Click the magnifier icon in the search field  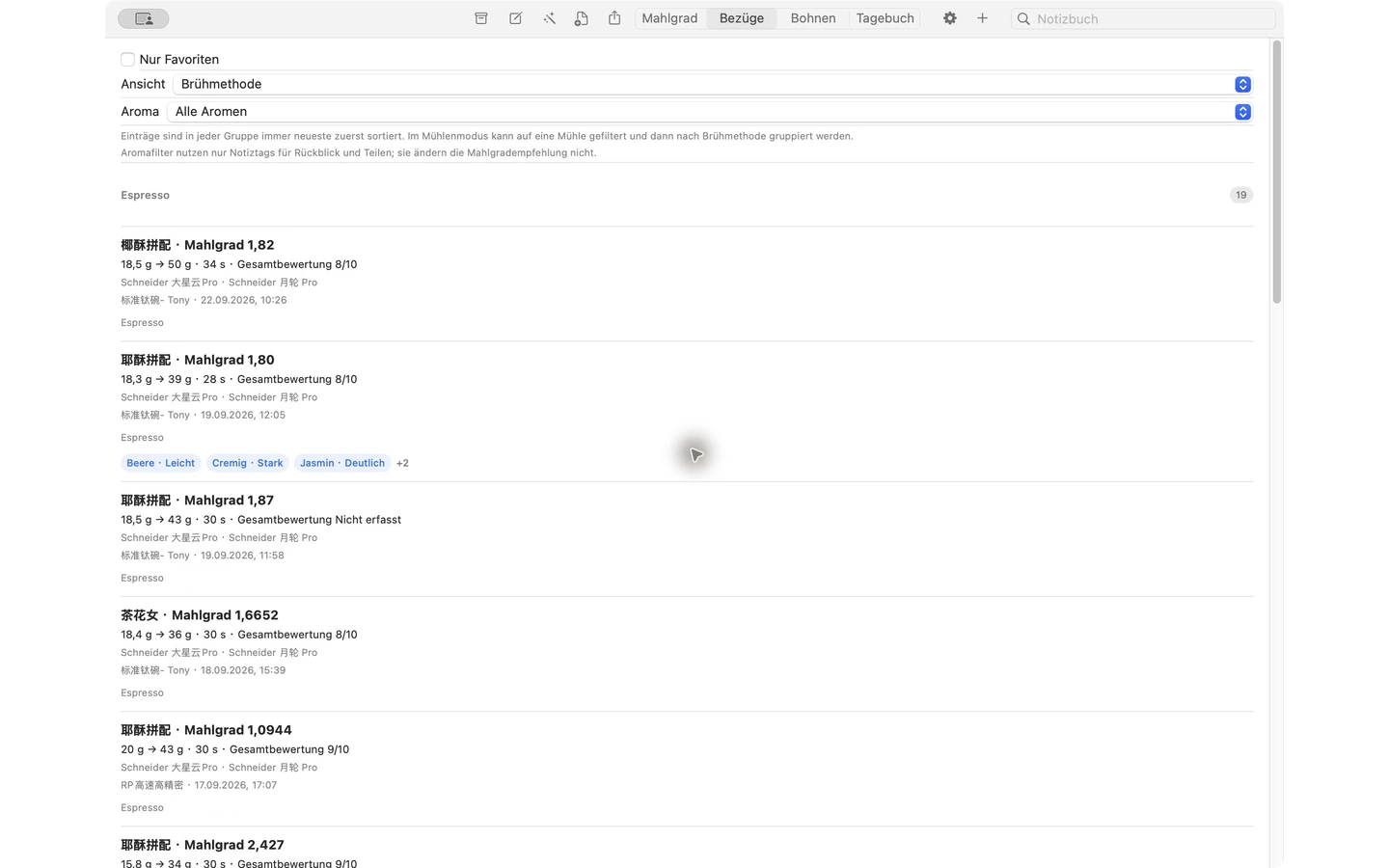point(1023,18)
